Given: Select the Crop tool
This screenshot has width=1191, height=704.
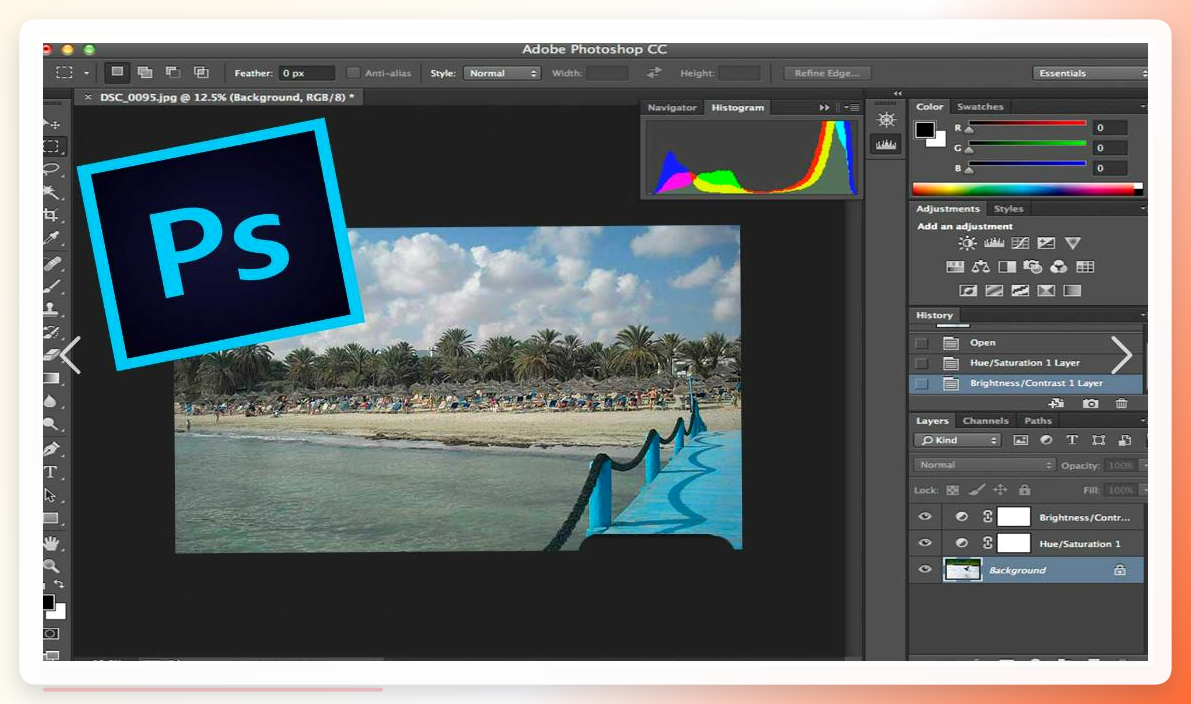Looking at the screenshot, I should (51, 215).
